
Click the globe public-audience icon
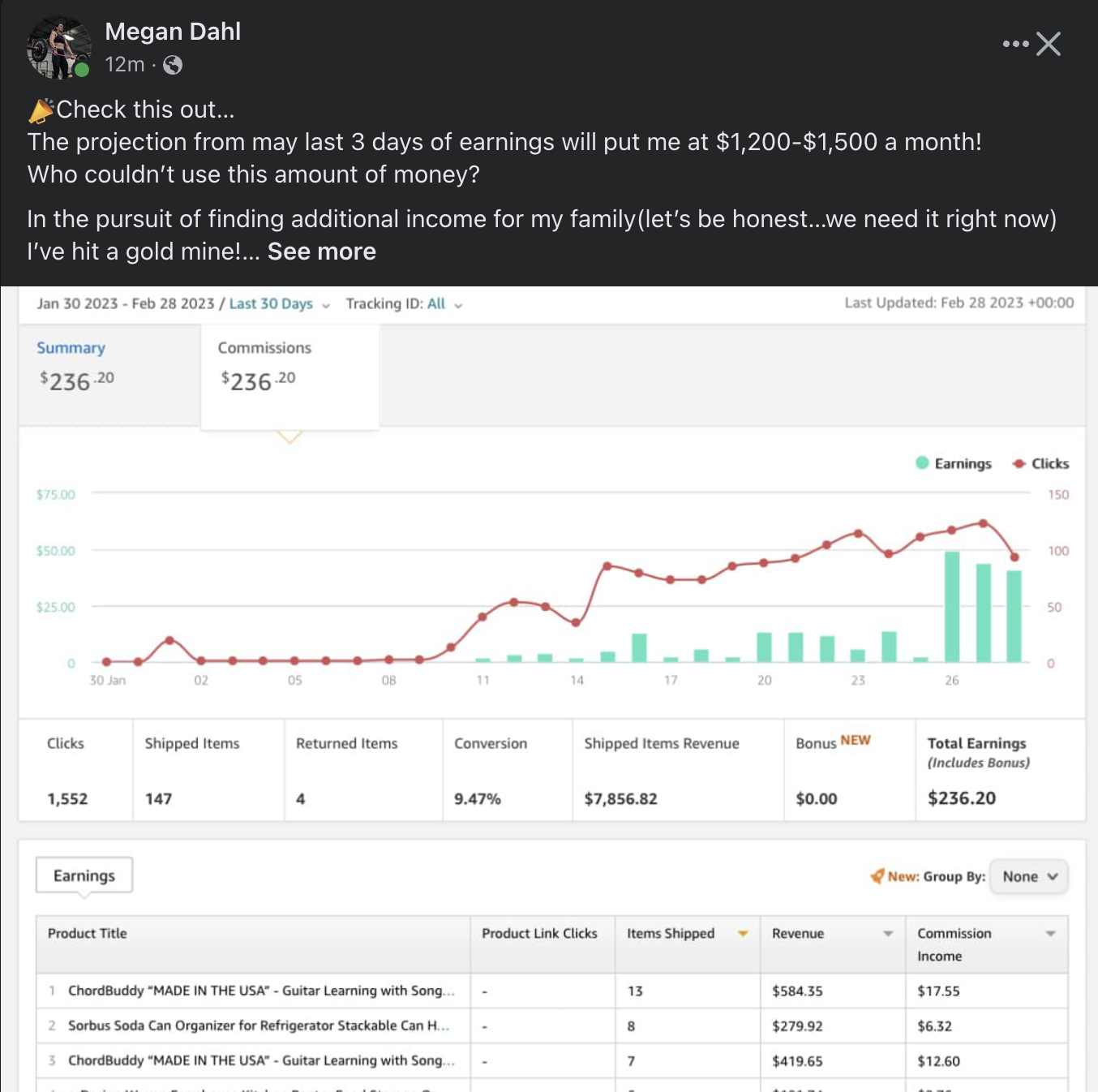coord(173,65)
